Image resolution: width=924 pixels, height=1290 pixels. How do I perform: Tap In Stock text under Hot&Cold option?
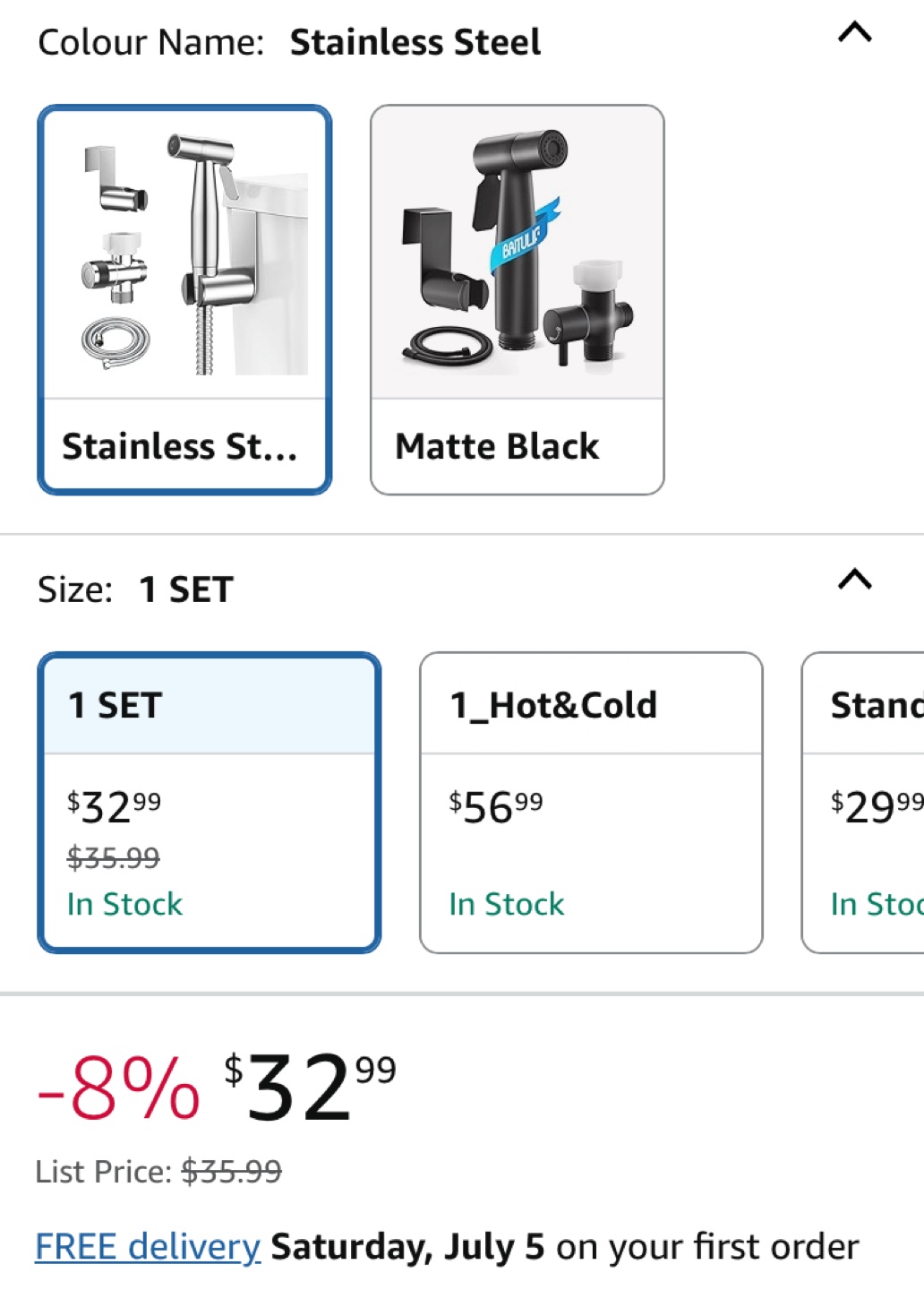(507, 904)
